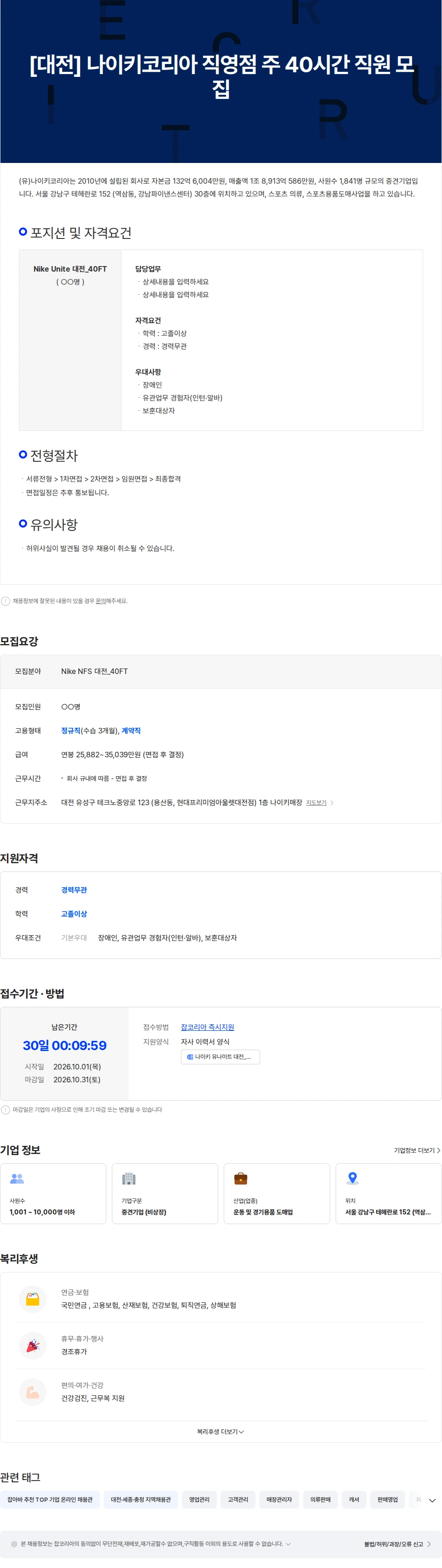
Task: Click the 시작일 2026.10.01(목) date
Action: click(x=77, y=1067)
